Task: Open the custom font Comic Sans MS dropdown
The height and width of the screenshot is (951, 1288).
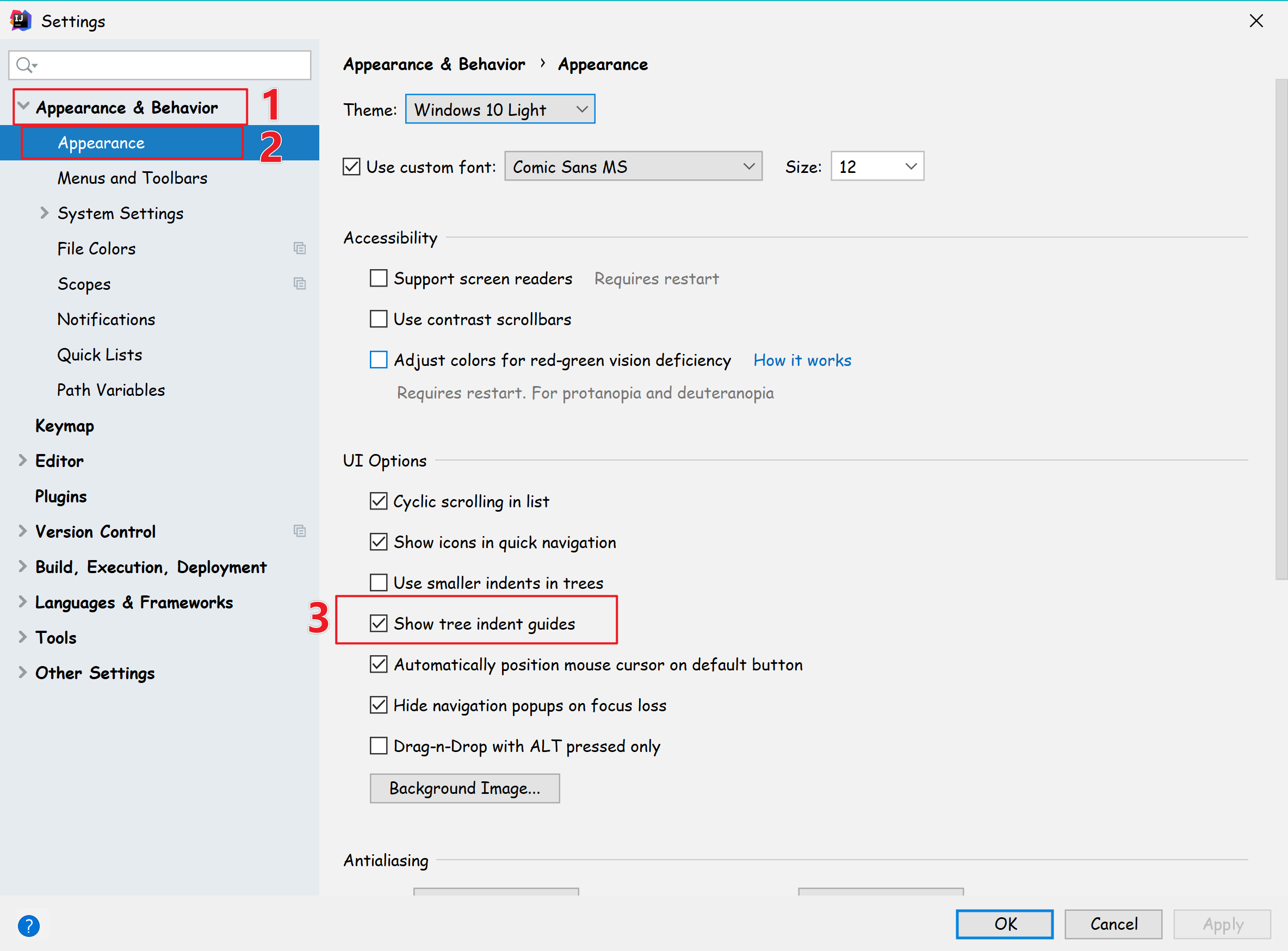Action: click(x=633, y=166)
